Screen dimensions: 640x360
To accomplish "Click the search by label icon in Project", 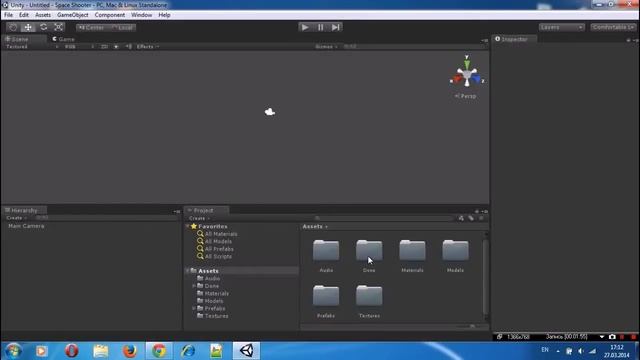I will (x=471, y=218).
